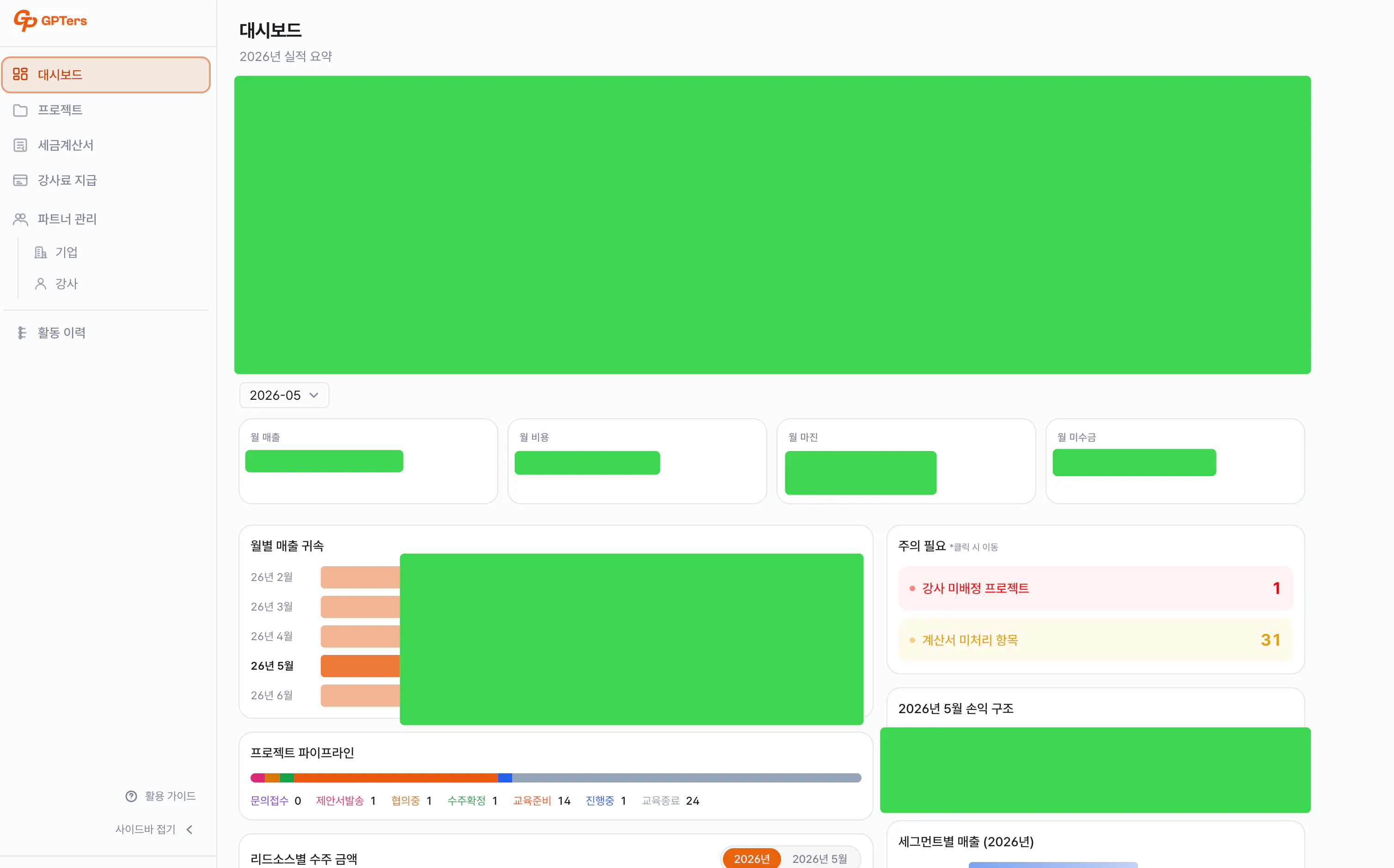Click the 26년 5월 revenue bar
1394x868 pixels.
click(361, 666)
